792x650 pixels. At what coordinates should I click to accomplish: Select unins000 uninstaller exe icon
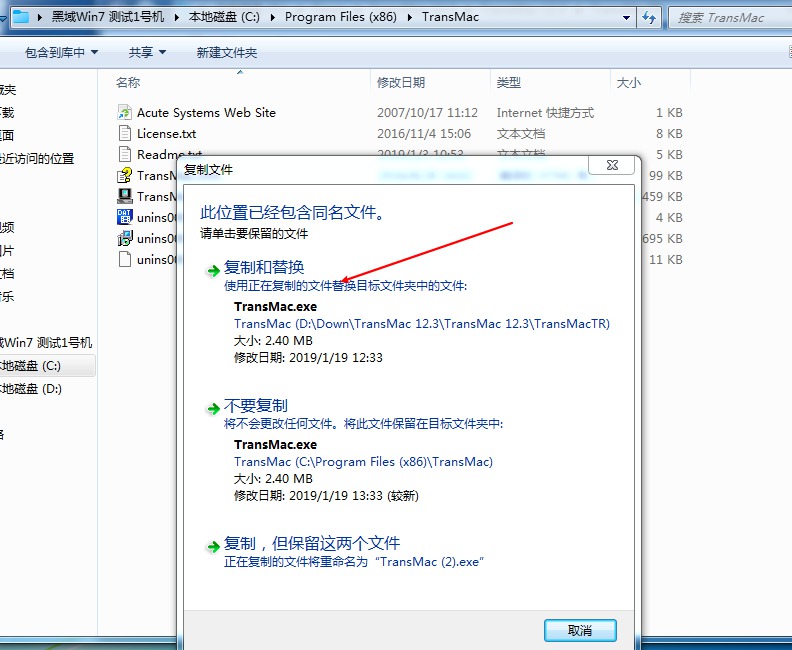click(x=125, y=238)
